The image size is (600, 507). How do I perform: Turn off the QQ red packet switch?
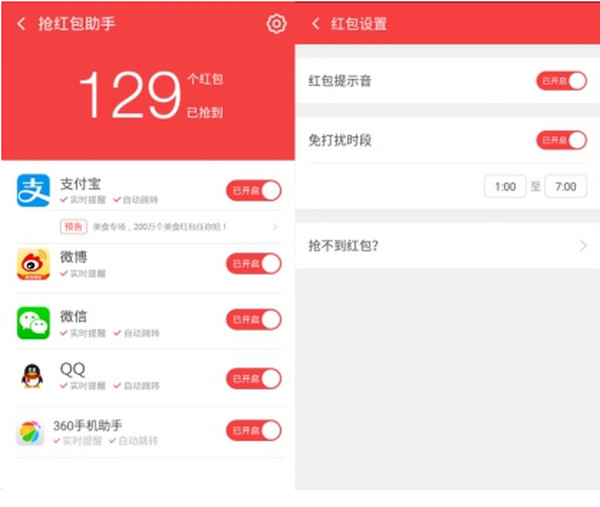pos(254,378)
